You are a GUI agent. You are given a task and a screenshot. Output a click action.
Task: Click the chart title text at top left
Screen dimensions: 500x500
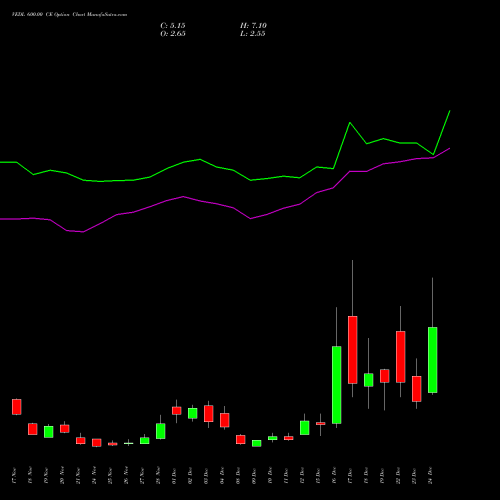(x=69, y=15)
